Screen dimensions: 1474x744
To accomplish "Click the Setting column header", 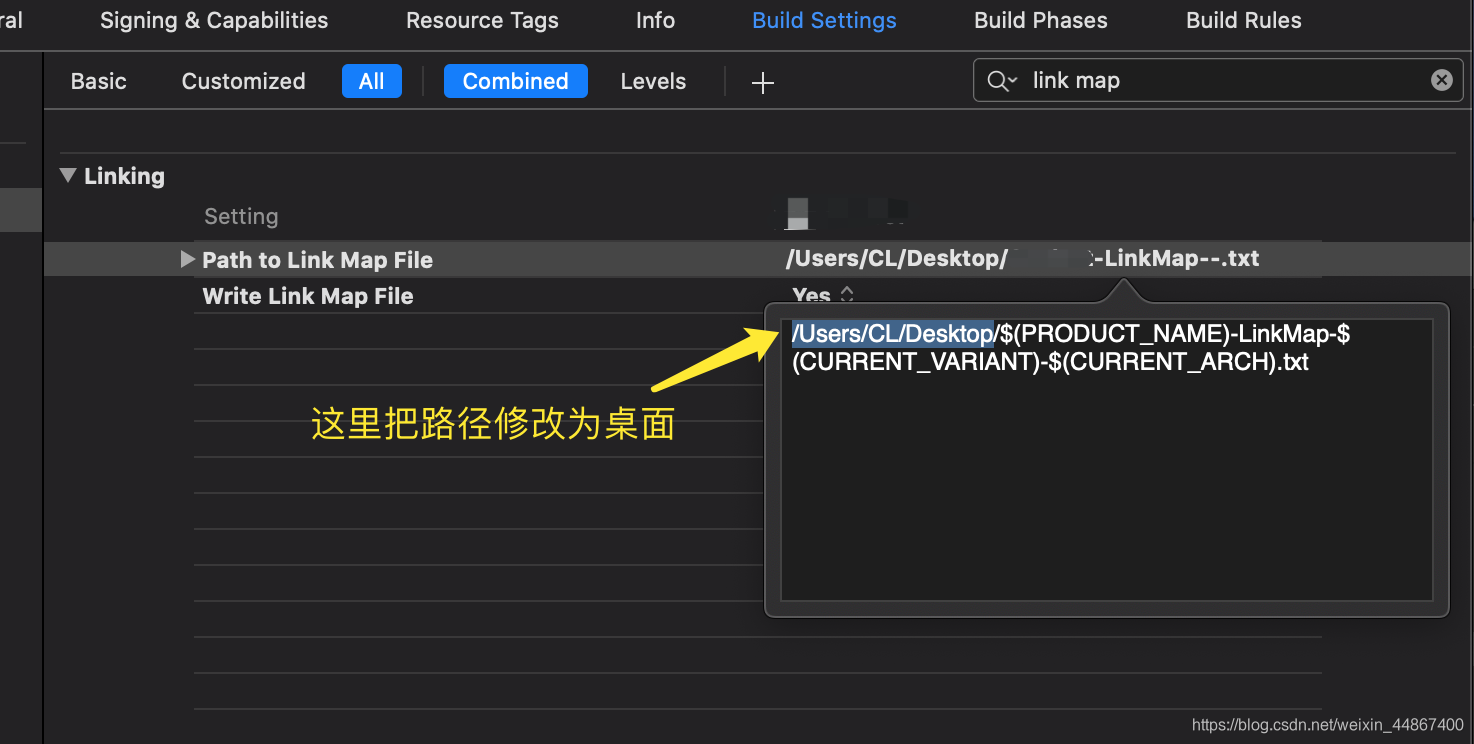I will pyautogui.click(x=241, y=216).
